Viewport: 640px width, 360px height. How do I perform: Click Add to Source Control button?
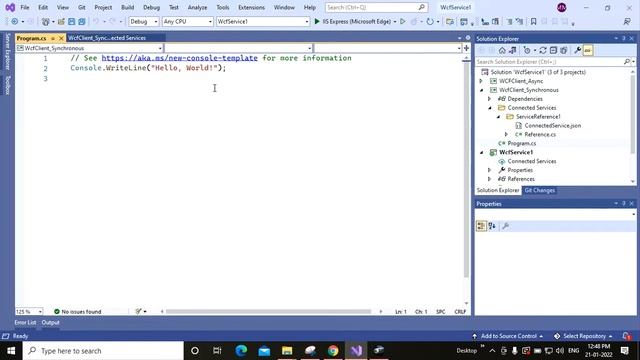(508, 336)
